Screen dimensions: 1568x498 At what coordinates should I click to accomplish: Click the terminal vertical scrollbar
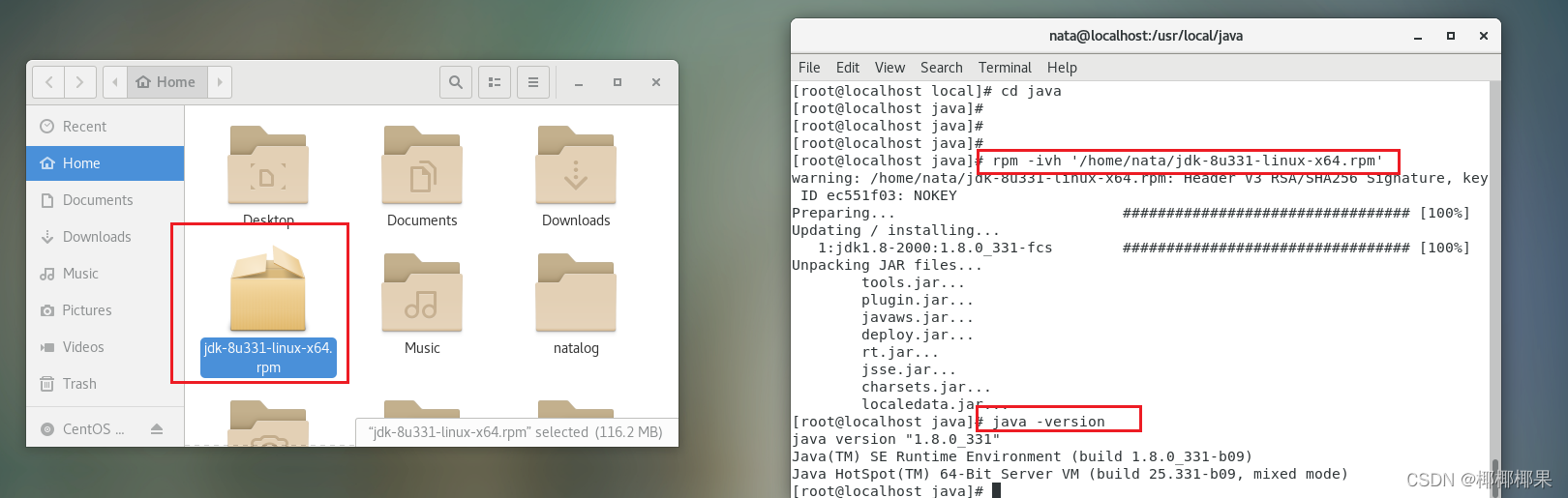pyautogui.click(x=1494, y=290)
